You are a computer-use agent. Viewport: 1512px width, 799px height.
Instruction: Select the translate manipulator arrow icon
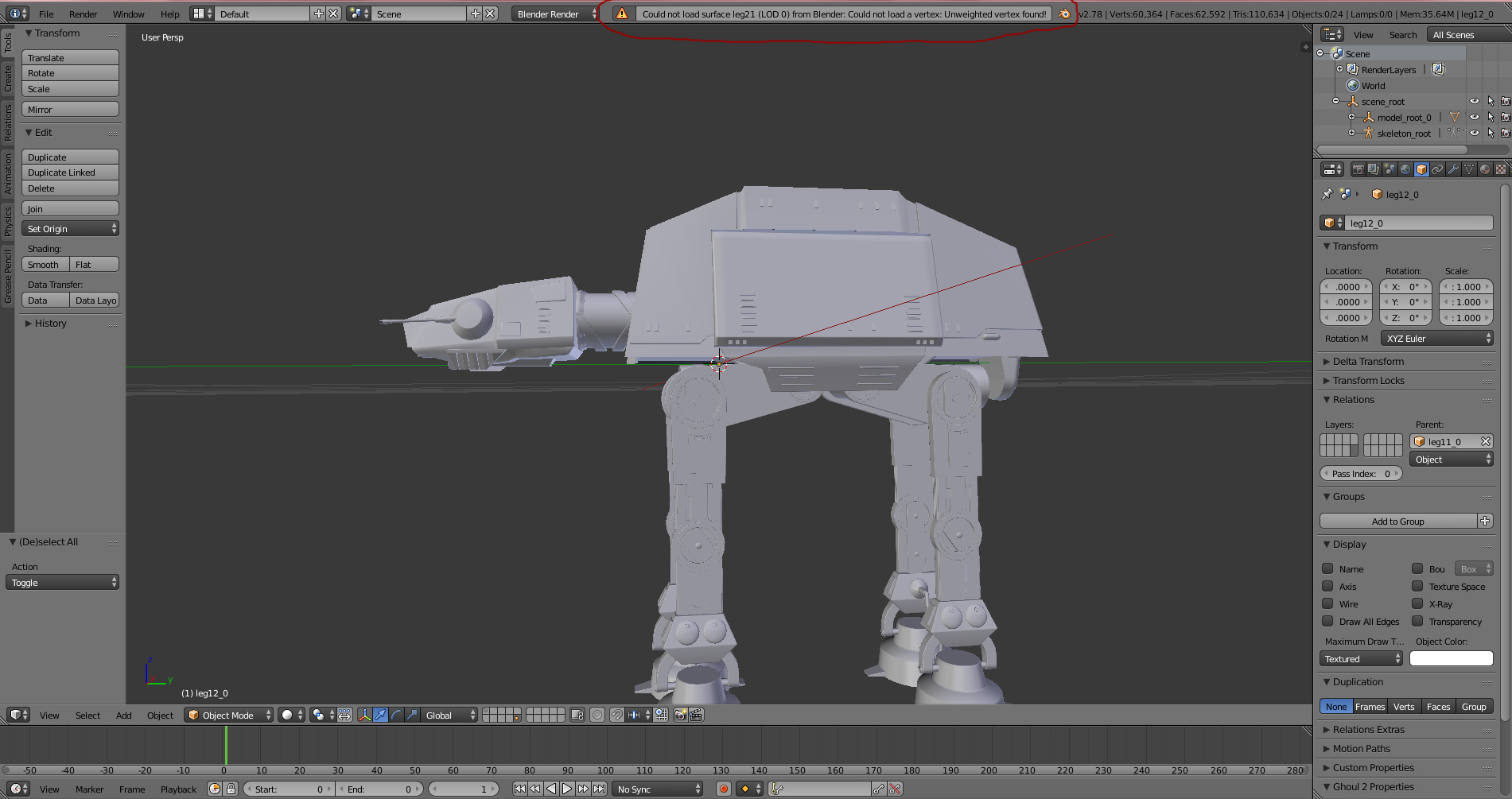coord(380,715)
